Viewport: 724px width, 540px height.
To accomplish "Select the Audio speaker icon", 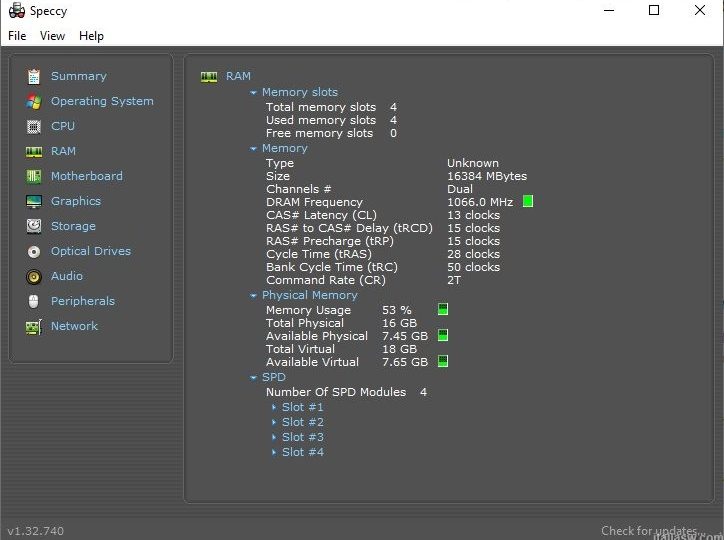I will pos(34,276).
